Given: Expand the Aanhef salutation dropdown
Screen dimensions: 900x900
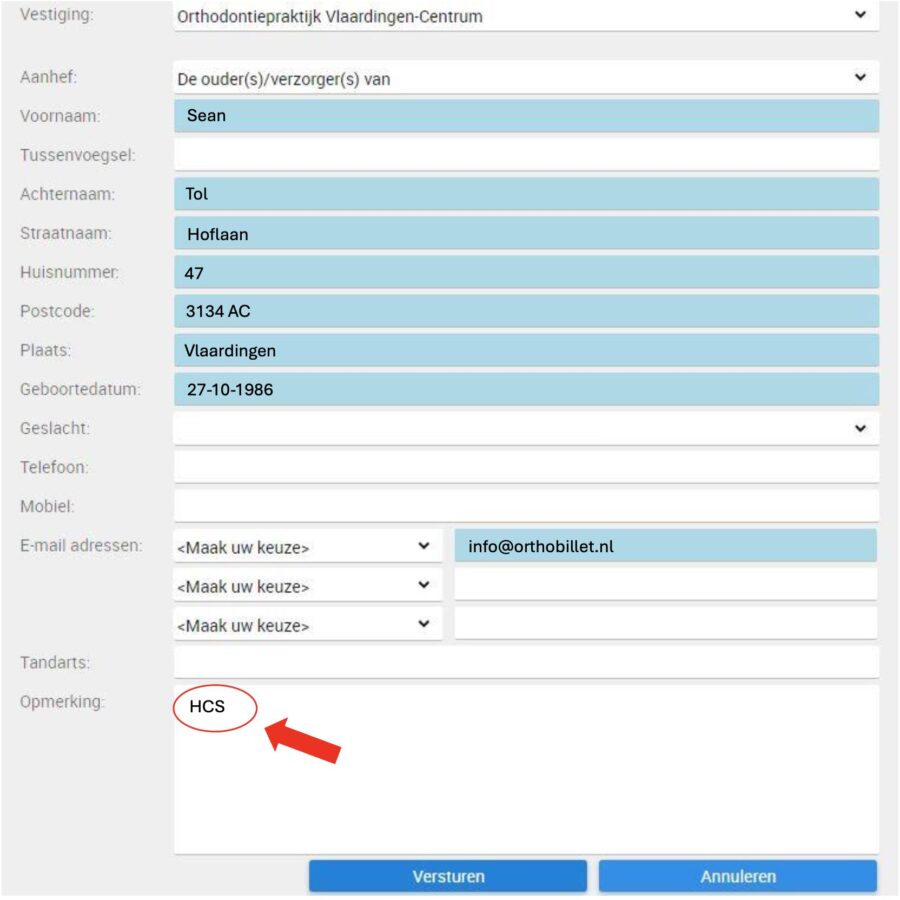Looking at the screenshot, I should point(526,78).
